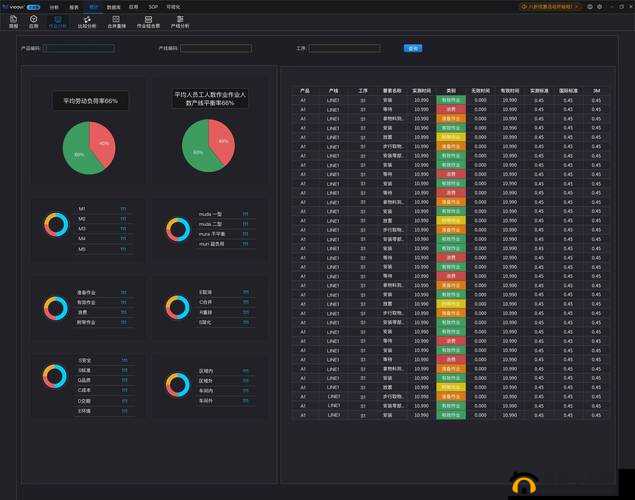Sort table by 3M column header

pyautogui.click(x=596, y=91)
